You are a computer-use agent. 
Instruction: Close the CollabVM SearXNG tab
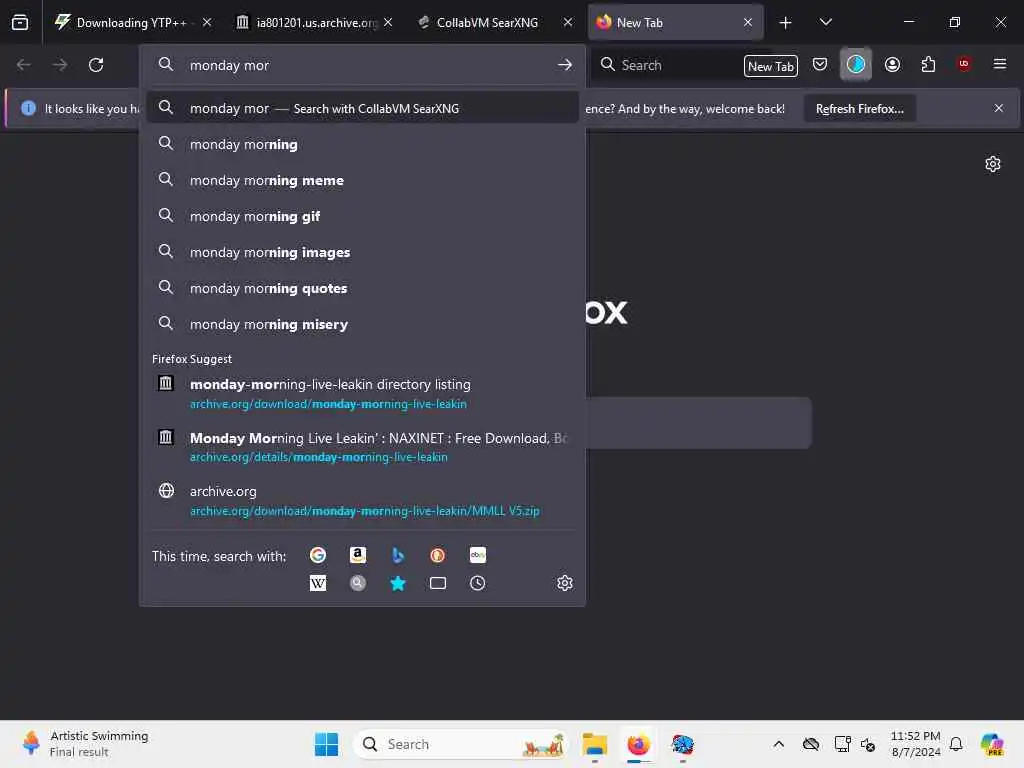568,22
